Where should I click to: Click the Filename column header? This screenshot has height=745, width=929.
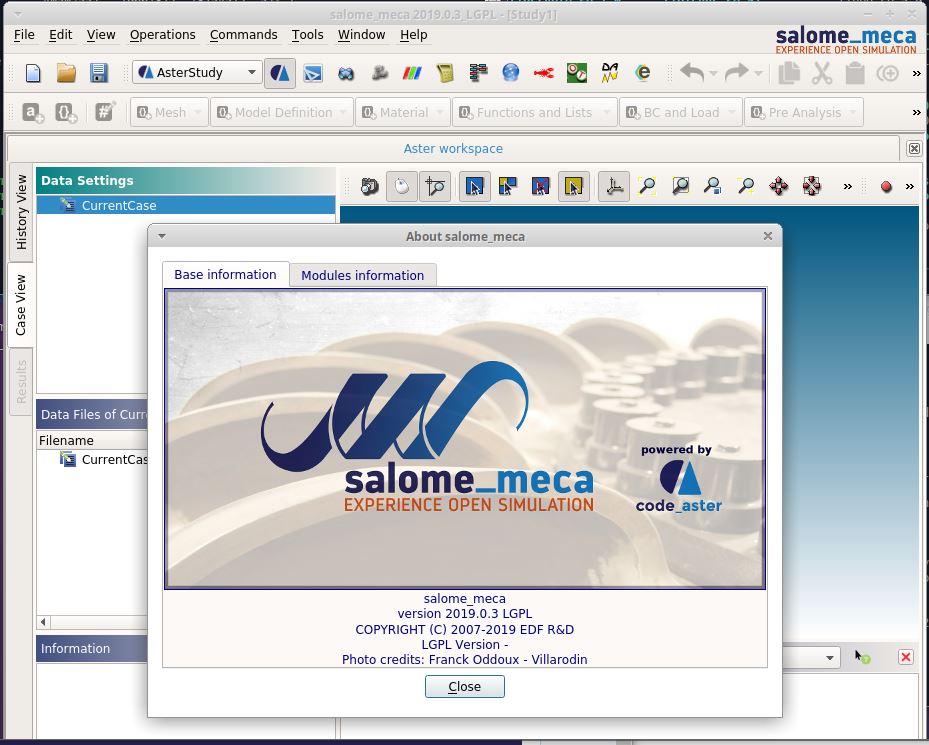click(92, 440)
